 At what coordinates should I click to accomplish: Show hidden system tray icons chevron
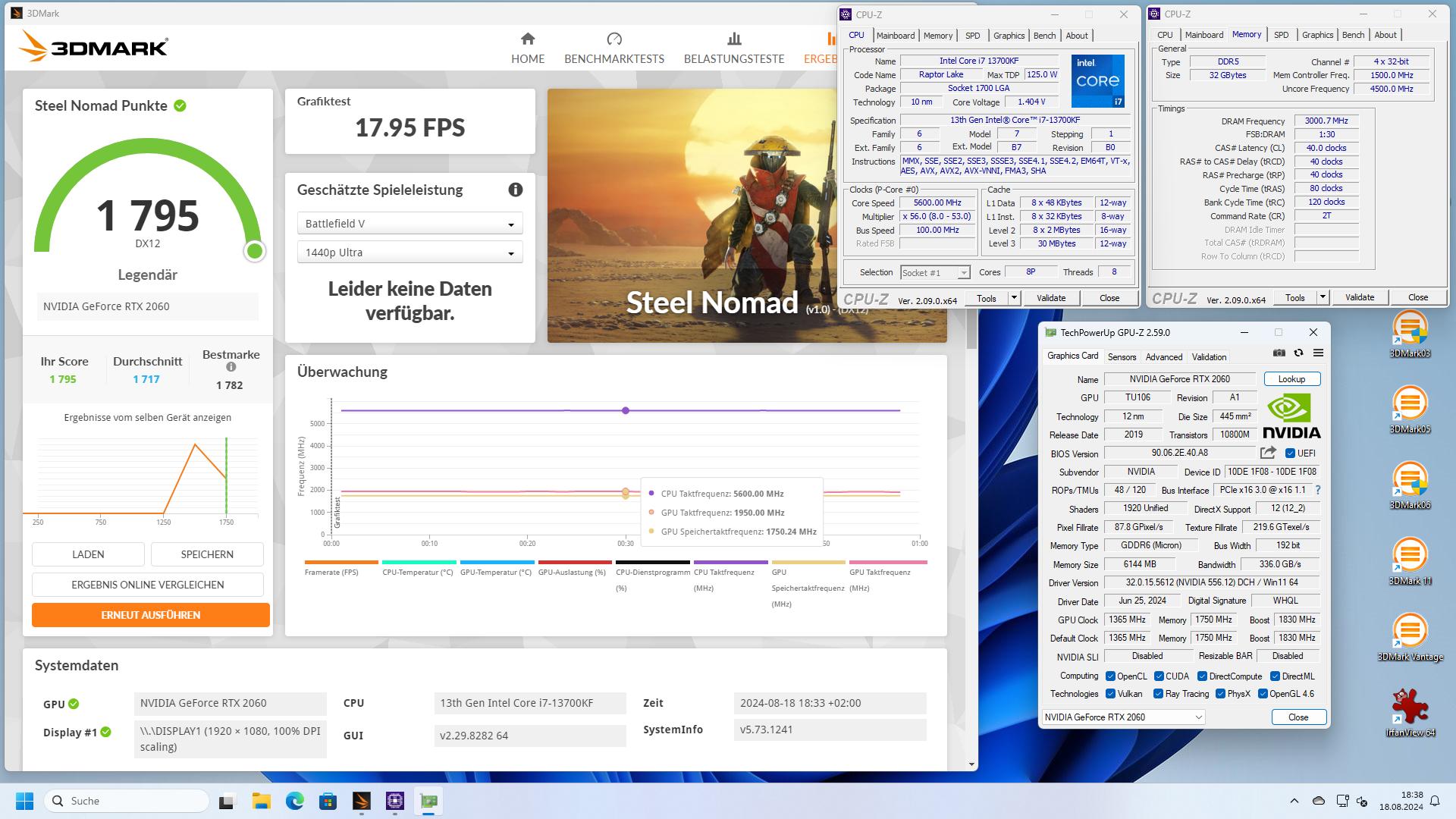click(1294, 801)
